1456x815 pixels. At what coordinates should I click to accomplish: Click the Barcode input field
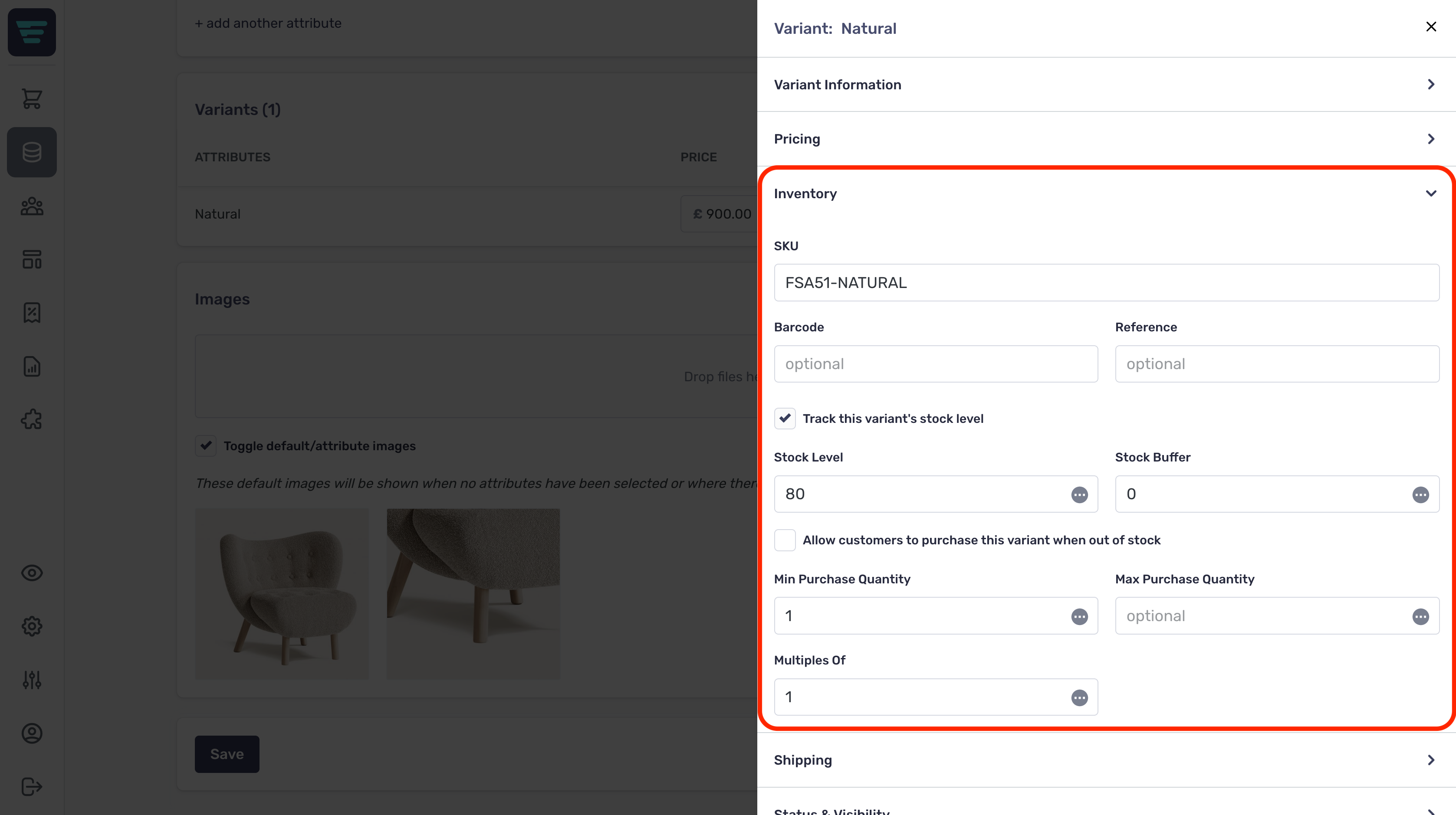[936, 364]
